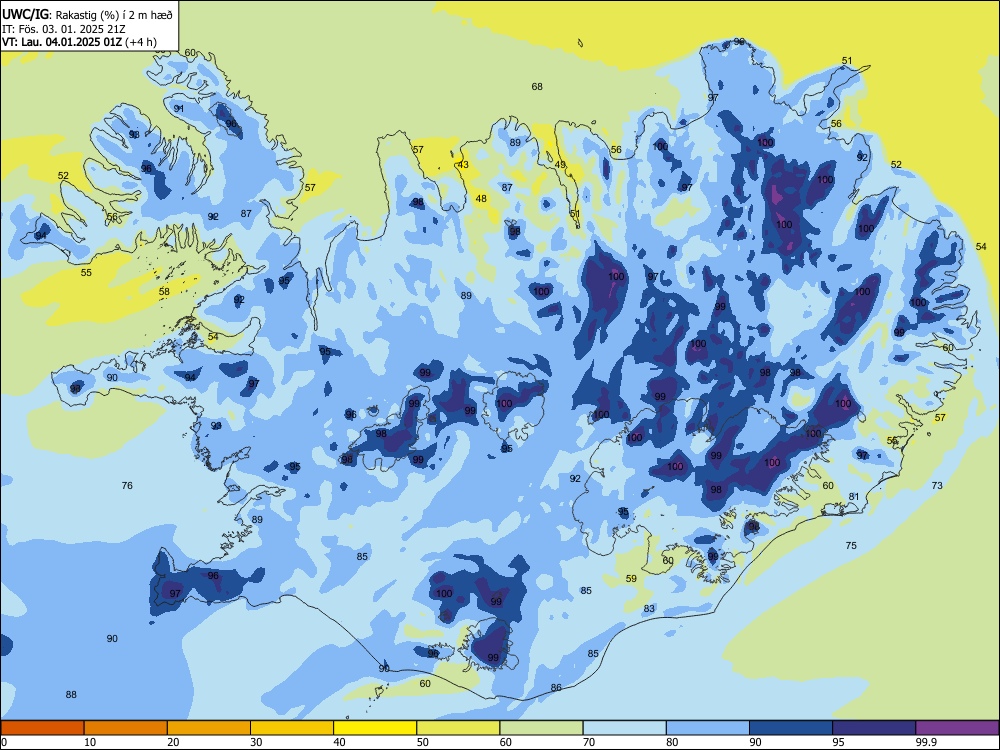Click the humidity value 43 on the north coast
This screenshot has height=750, width=1000.
tap(463, 165)
